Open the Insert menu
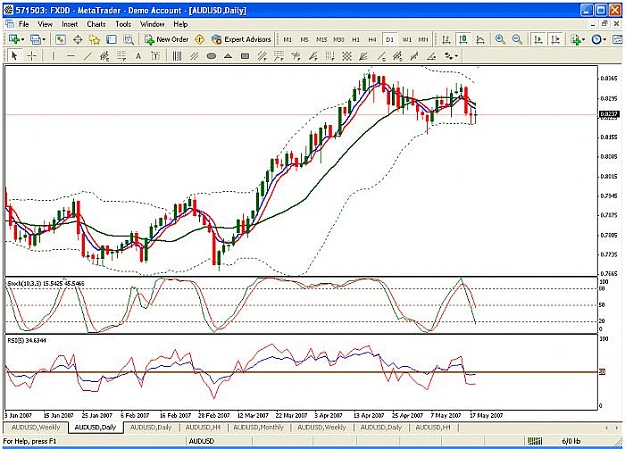The image size is (625, 449). click(70, 24)
